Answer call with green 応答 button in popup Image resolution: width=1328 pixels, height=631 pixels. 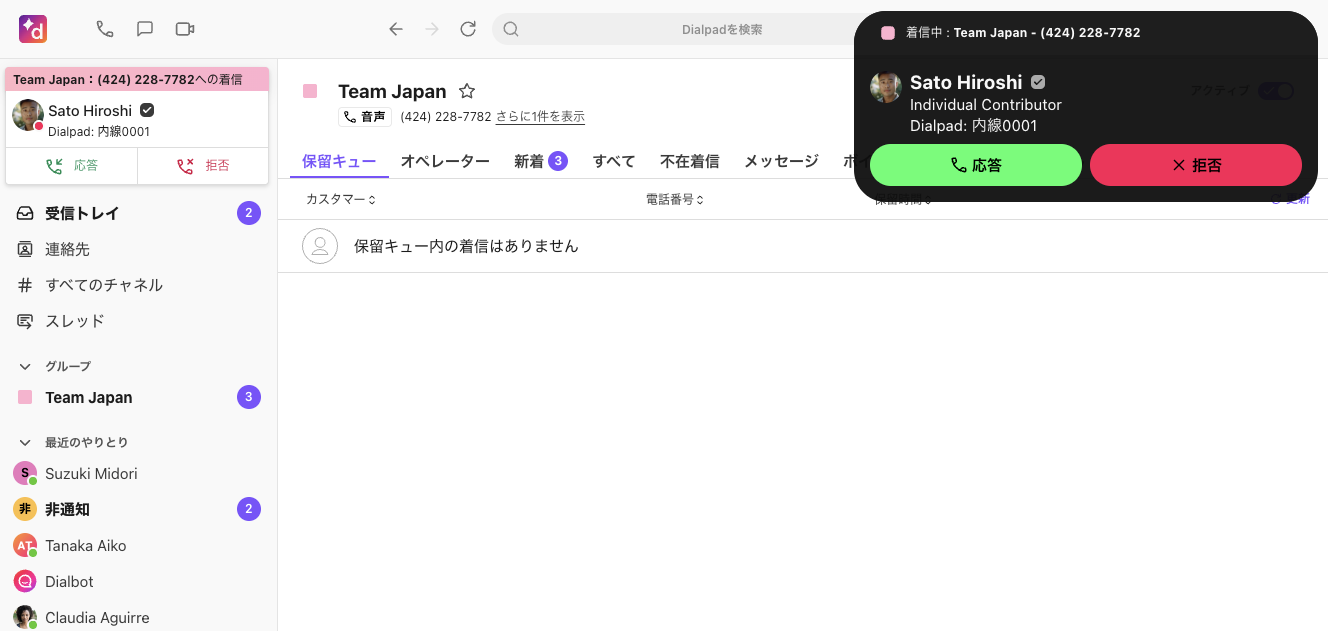pyautogui.click(x=976, y=165)
